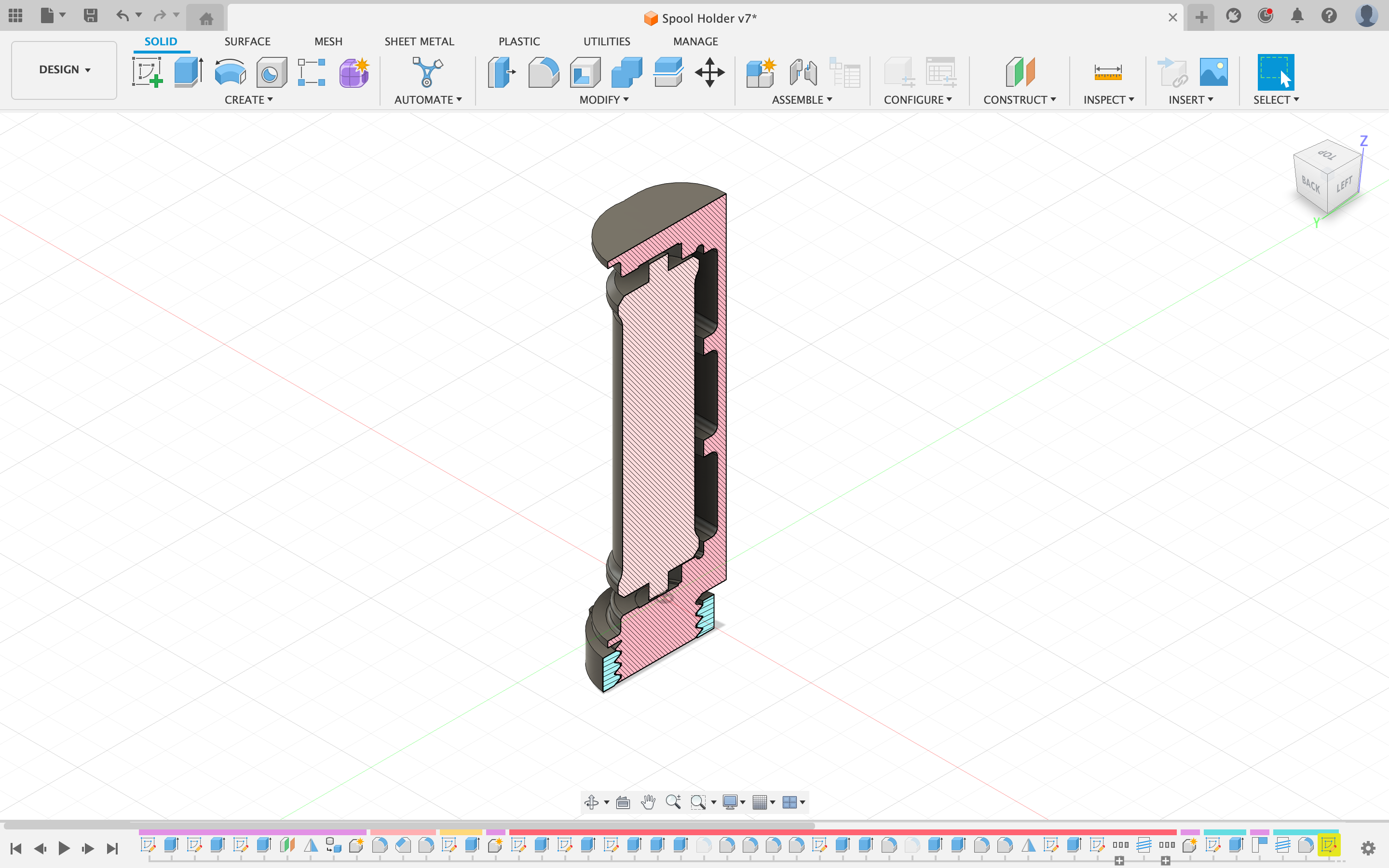This screenshot has width=1389, height=868.
Task: Click the Fillet tool icon
Action: [x=543, y=72]
